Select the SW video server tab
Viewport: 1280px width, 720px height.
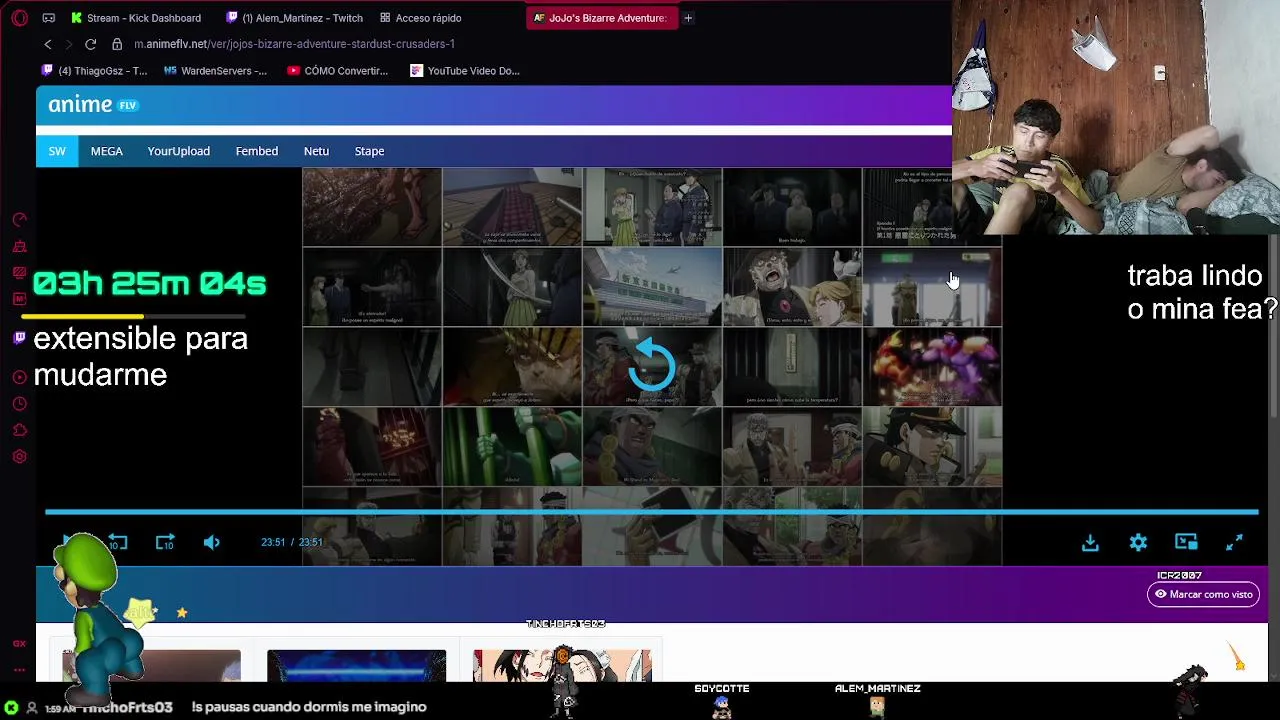(x=57, y=151)
